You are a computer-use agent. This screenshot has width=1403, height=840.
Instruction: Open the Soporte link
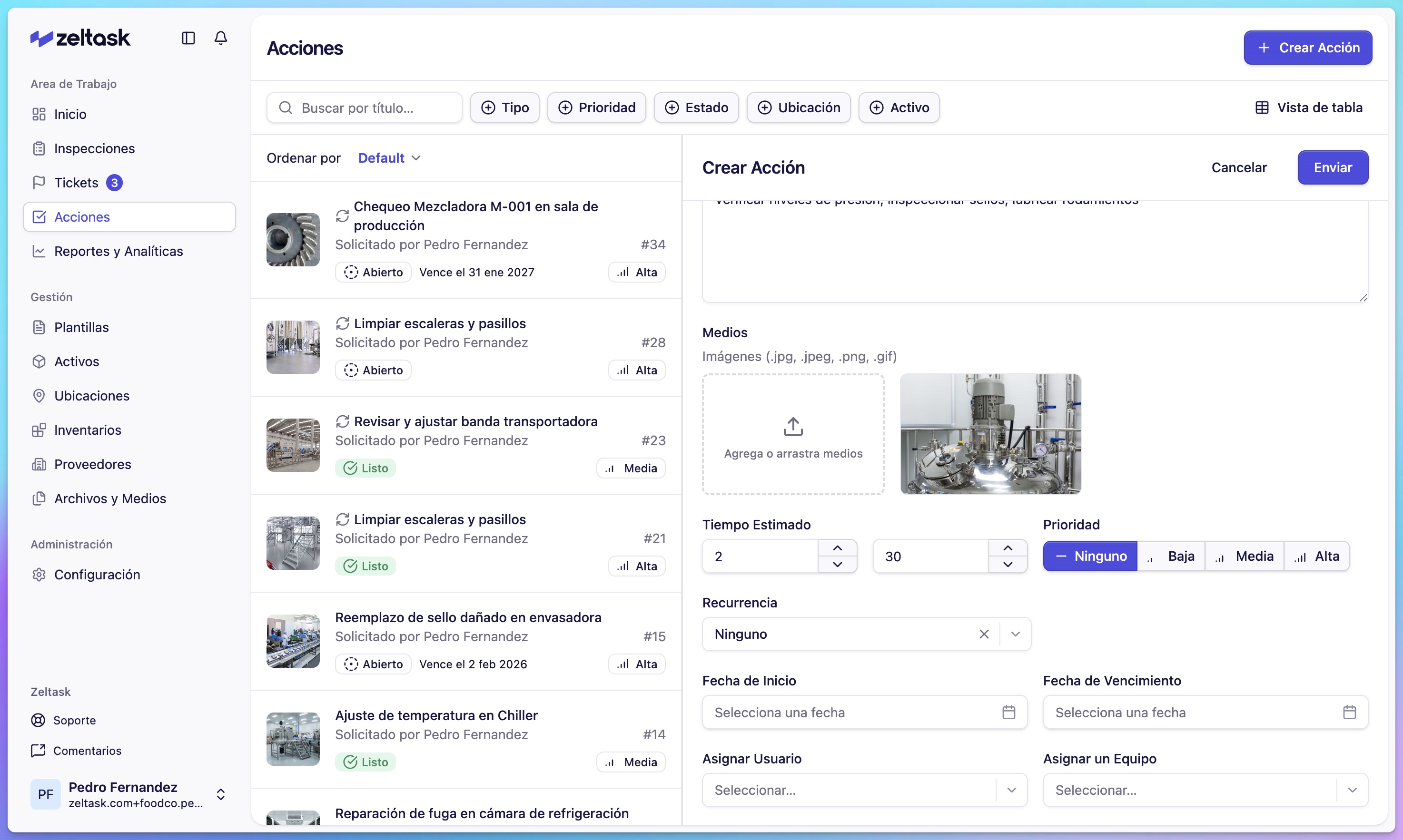pyautogui.click(x=63, y=720)
